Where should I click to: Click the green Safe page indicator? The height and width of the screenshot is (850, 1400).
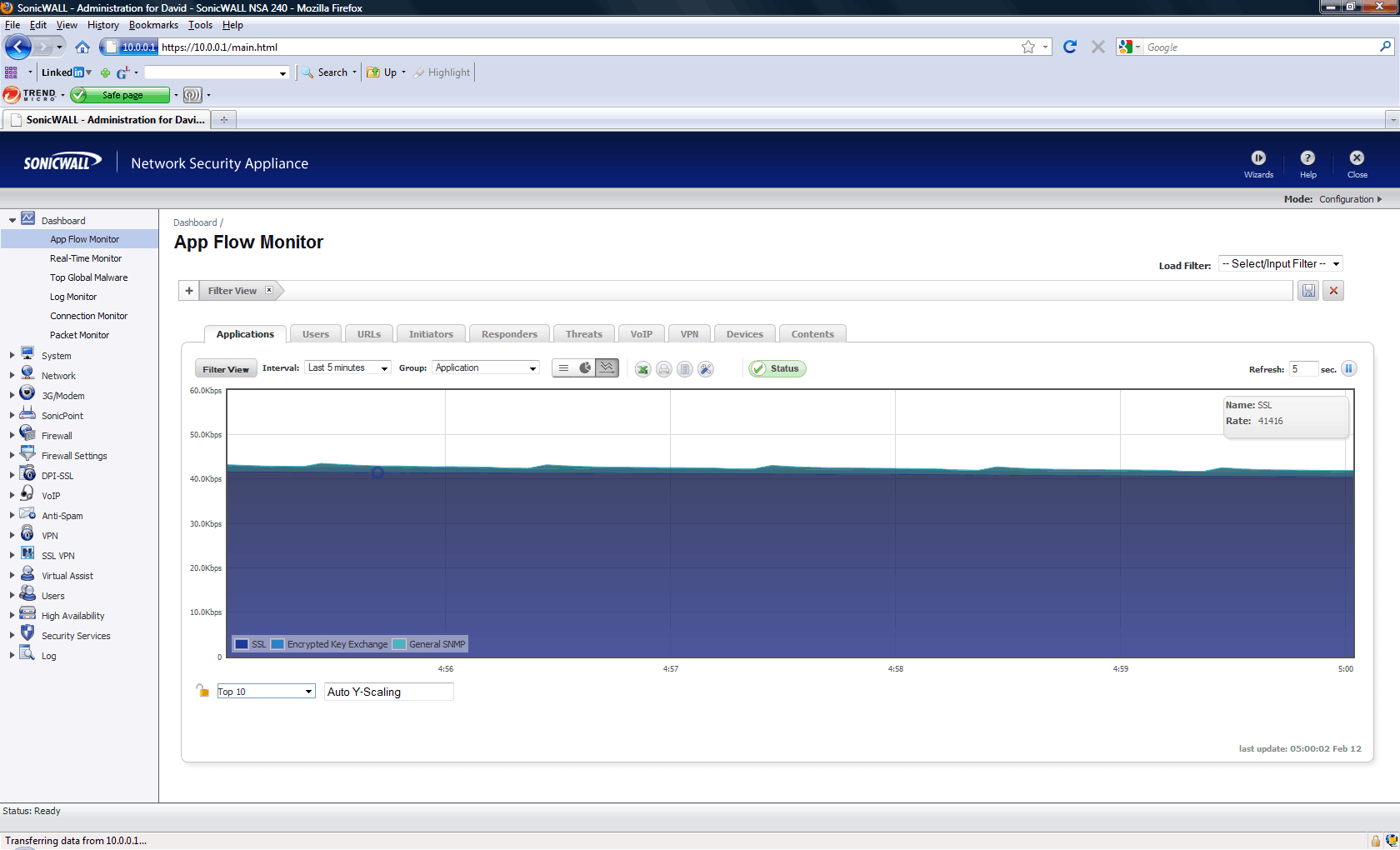pos(120,95)
